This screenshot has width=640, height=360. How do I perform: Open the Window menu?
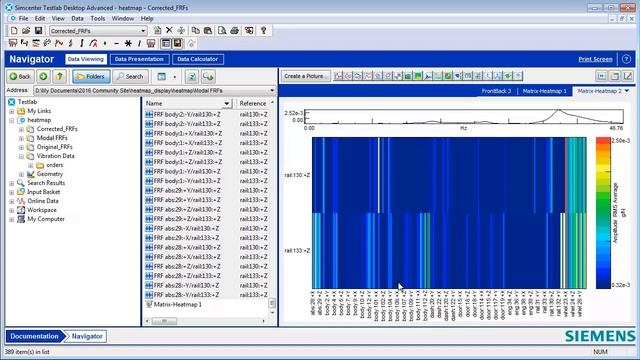122,18
